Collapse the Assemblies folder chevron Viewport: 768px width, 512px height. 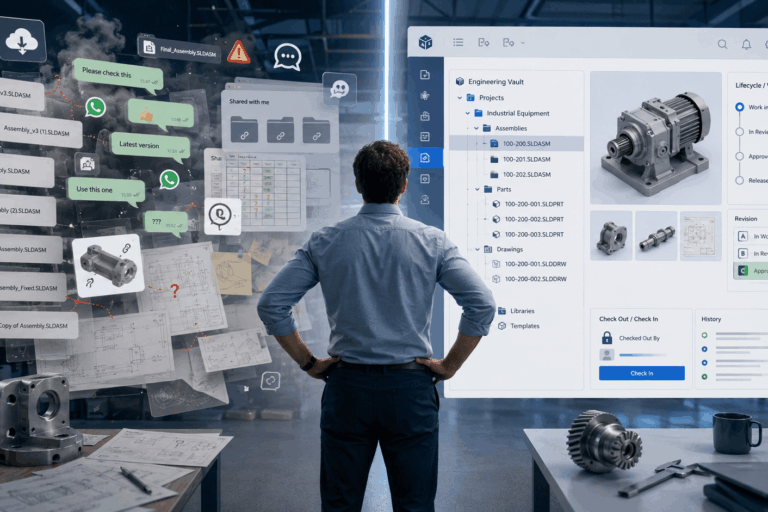(476, 128)
